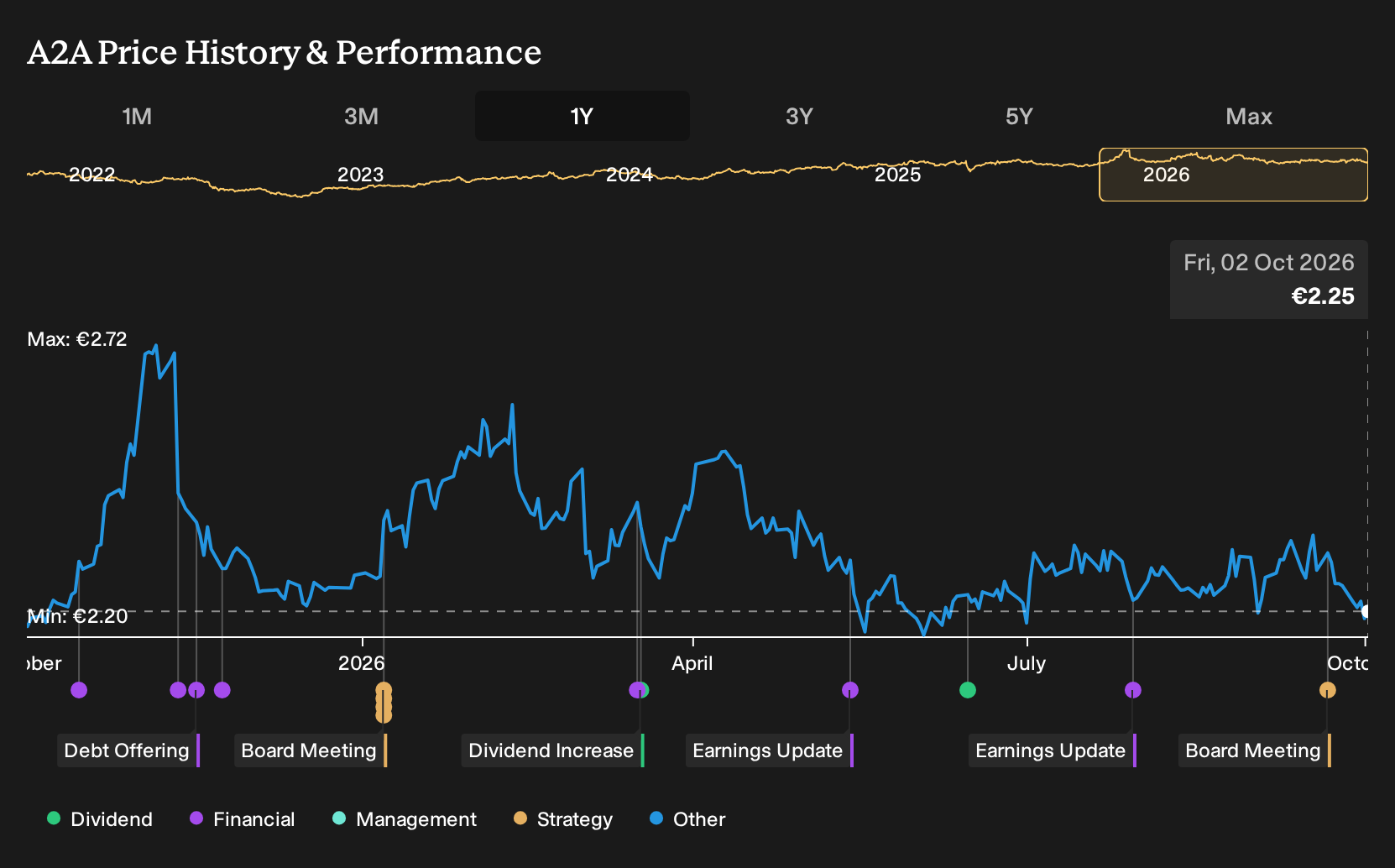Click the 'Max: €2.72' label

[77, 339]
